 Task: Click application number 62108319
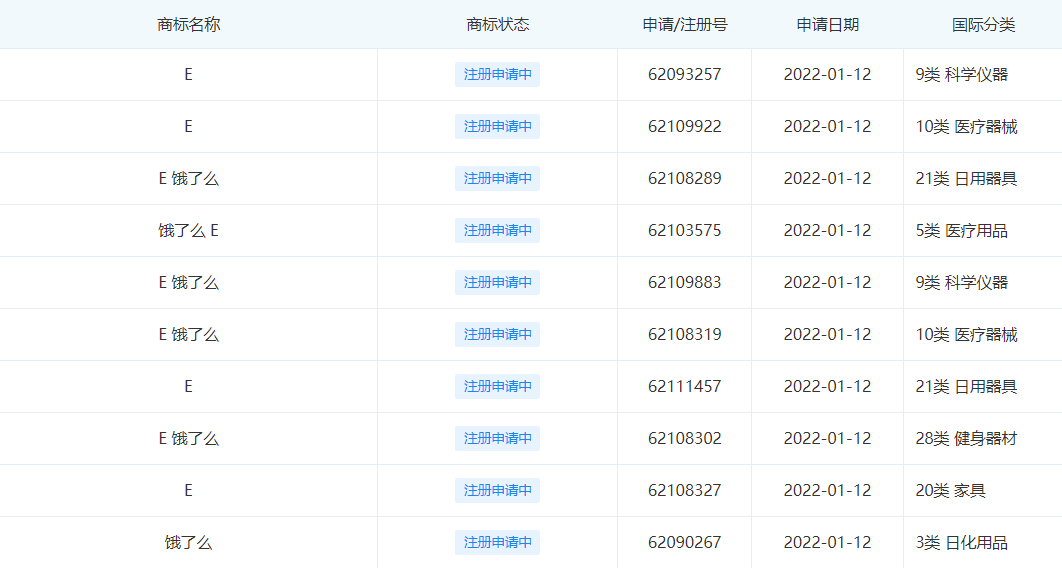pyautogui.click(x=685, y=334)
